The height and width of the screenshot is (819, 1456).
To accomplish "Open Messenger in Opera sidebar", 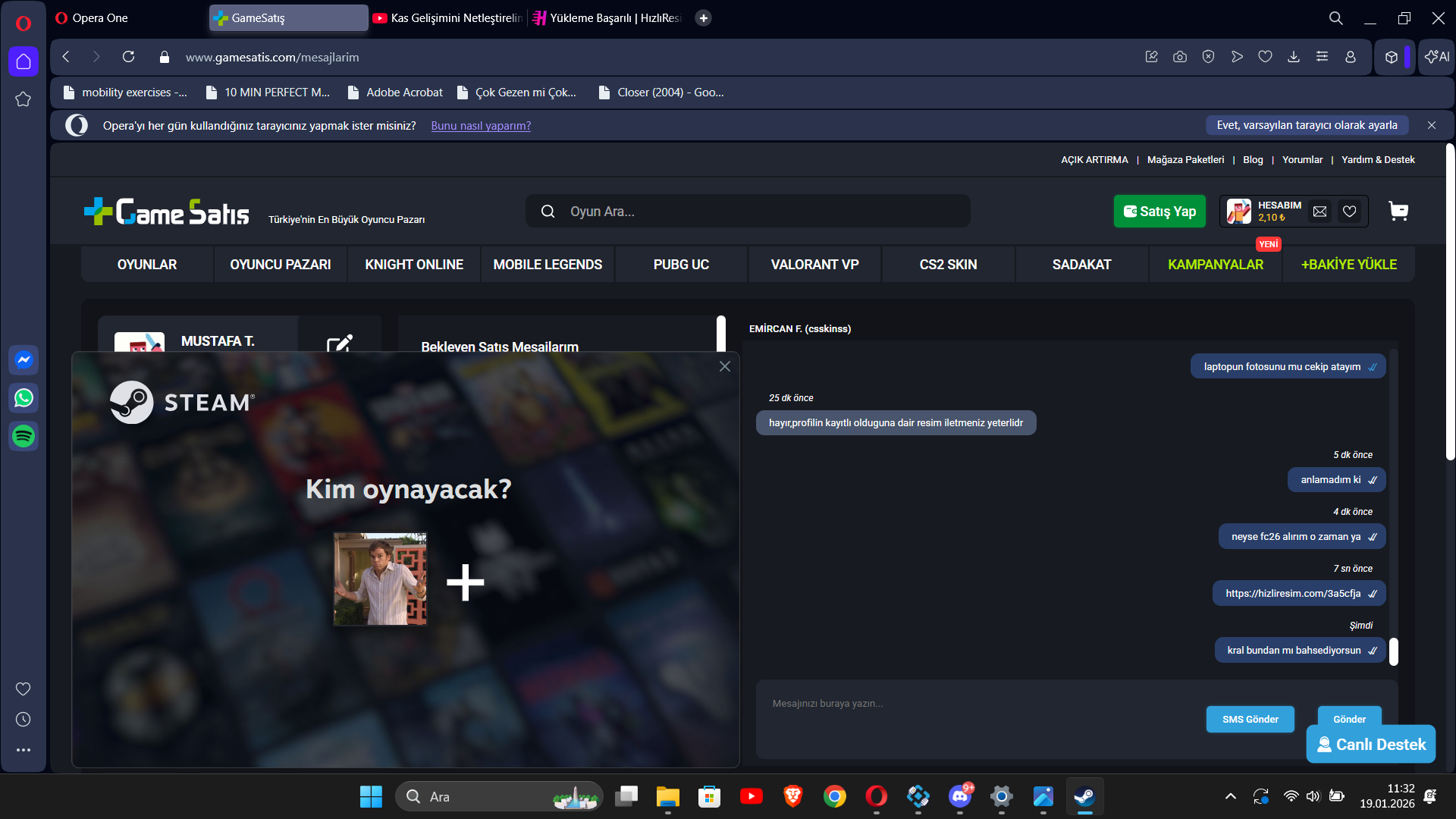I will 24,359.
